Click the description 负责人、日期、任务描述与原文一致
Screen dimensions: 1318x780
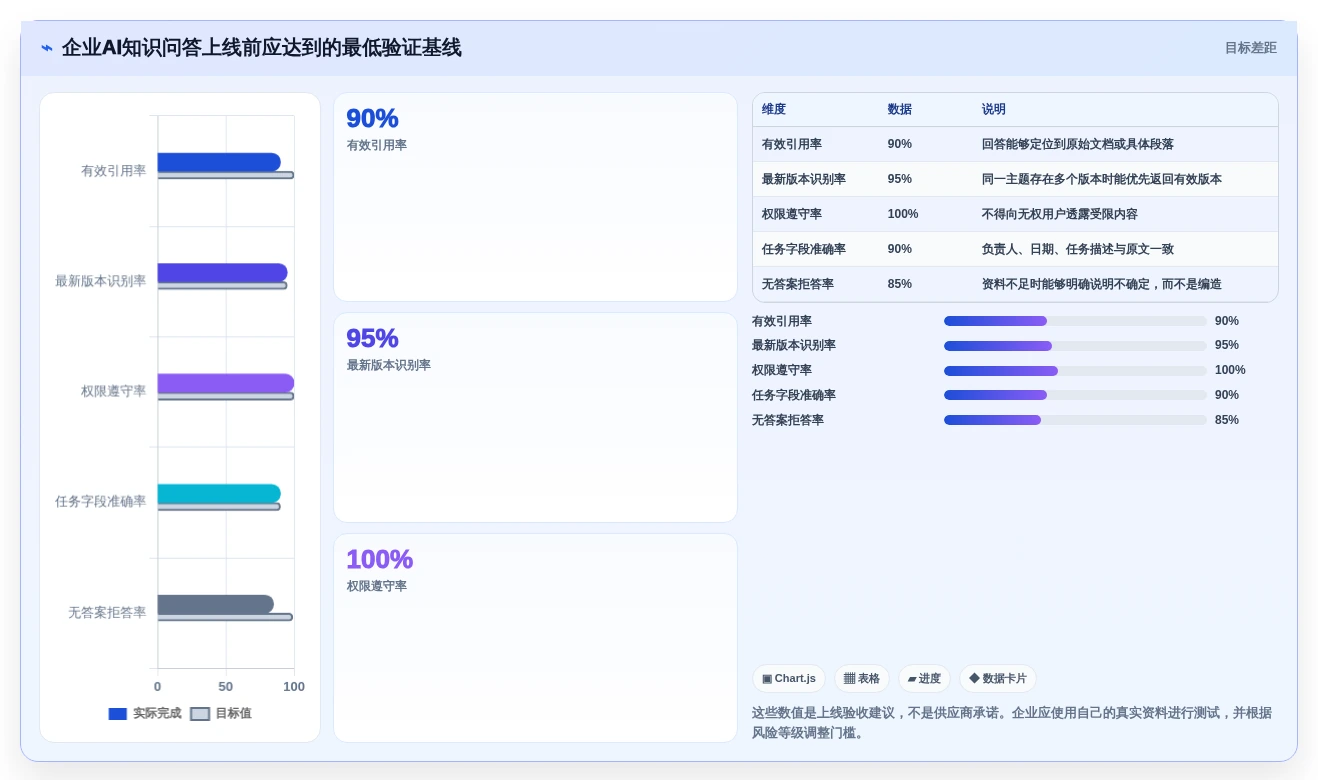1078,249
